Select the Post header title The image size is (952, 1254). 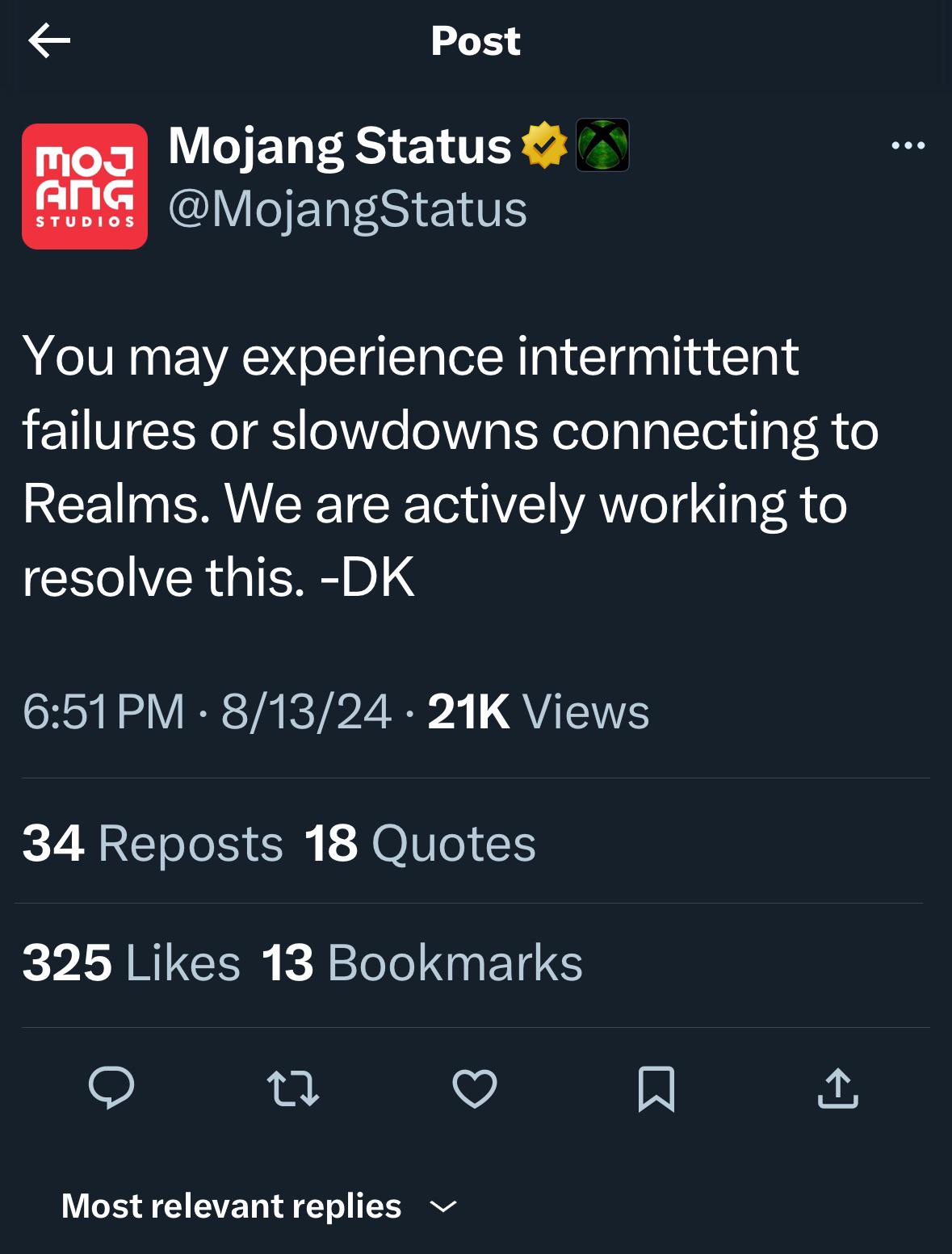[476, 42]
